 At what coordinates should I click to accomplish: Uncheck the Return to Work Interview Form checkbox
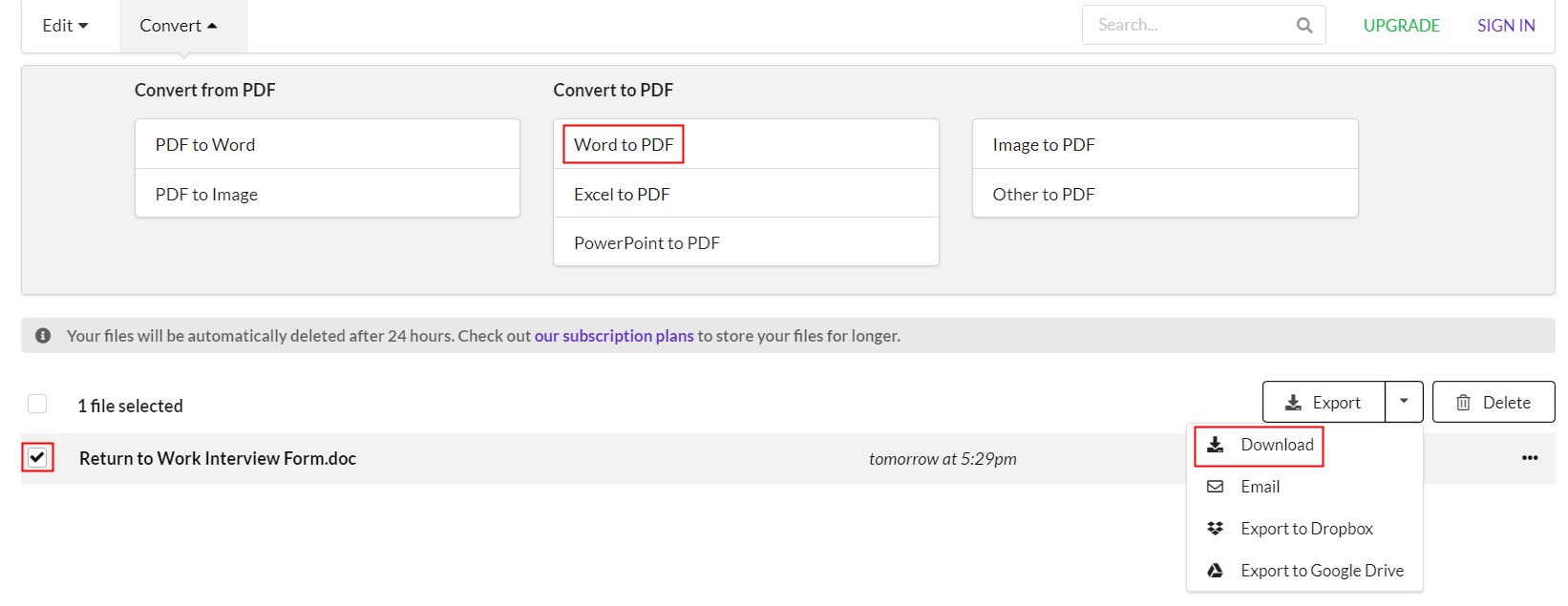coord(37,457)
